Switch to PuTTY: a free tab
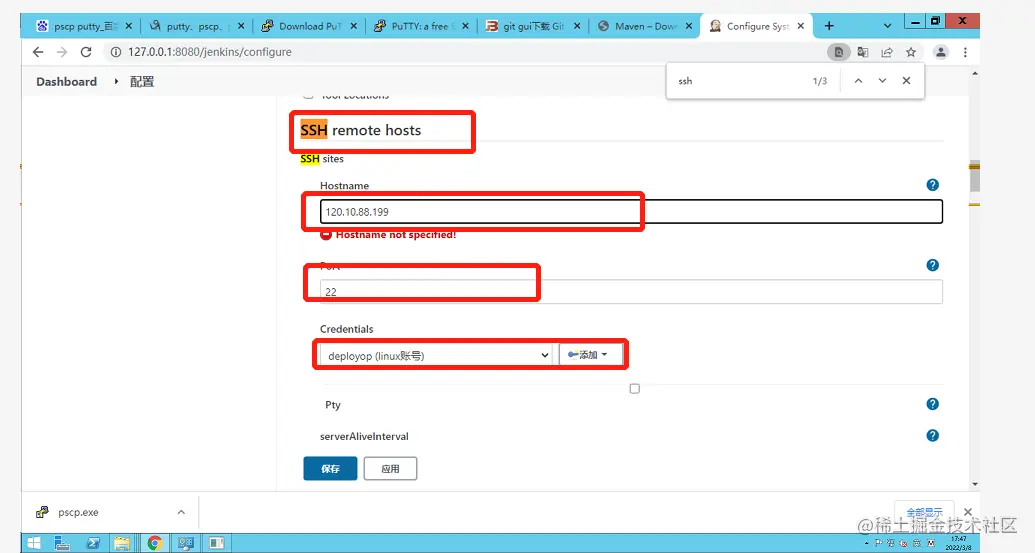 point(420,26)
